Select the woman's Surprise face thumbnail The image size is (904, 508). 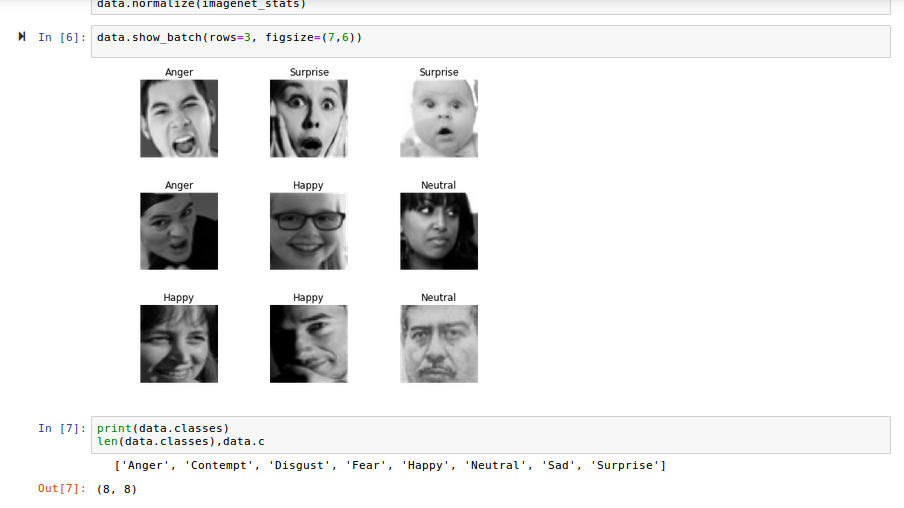click(x=308, y=118)
